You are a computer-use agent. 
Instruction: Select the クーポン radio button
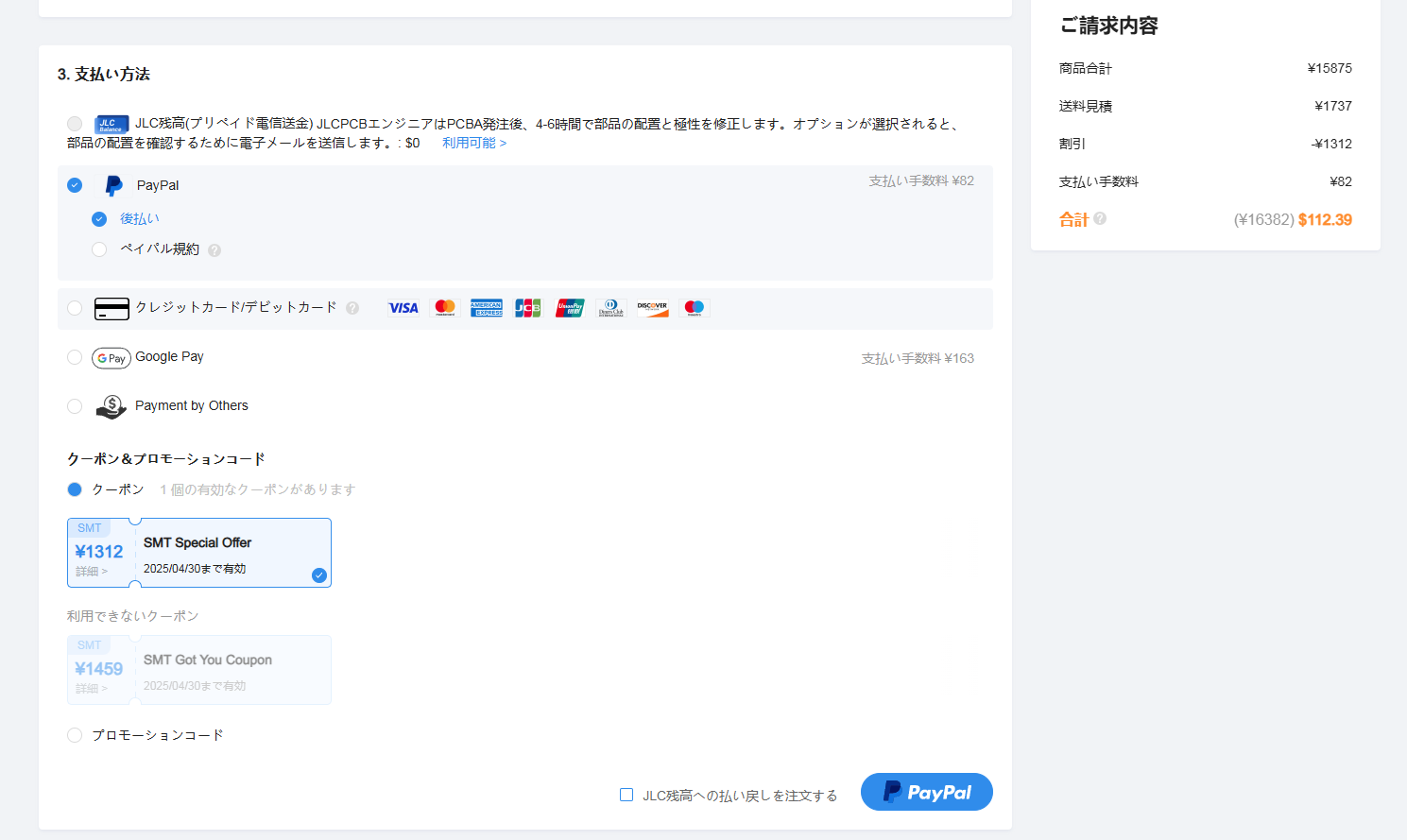[x=75, y=489]
